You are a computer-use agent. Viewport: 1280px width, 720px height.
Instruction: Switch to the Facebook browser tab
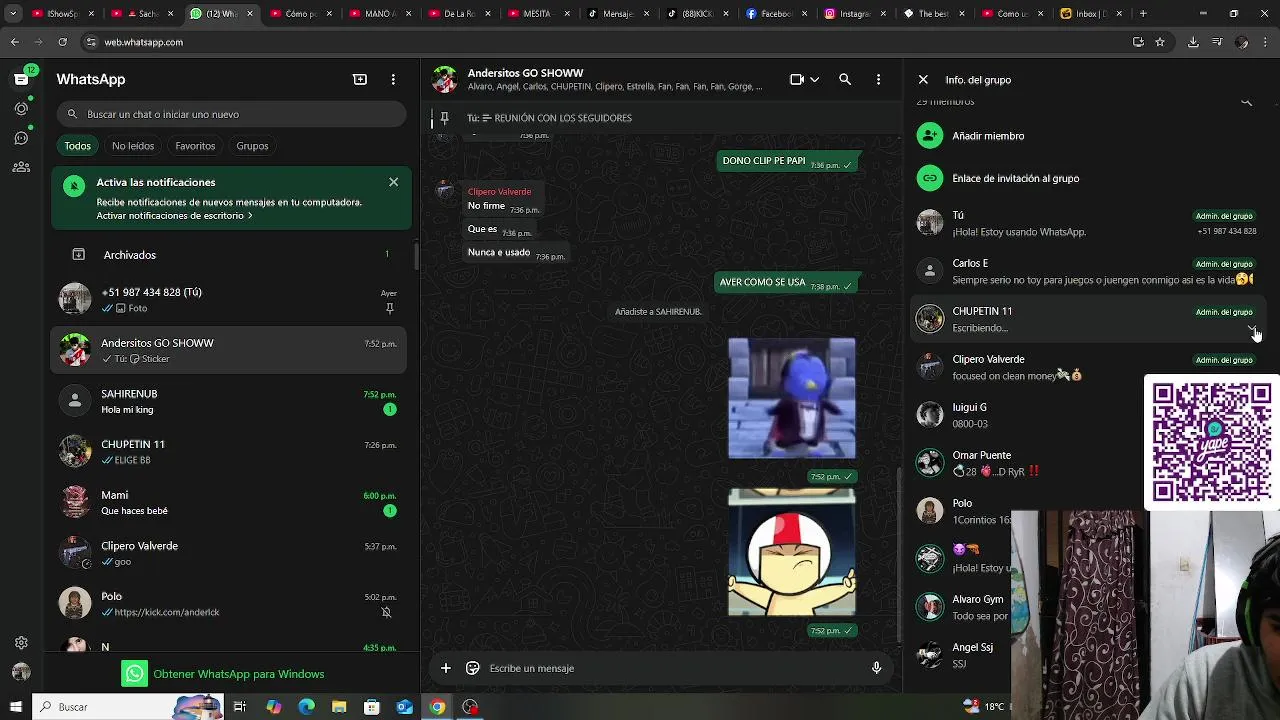point(776,14)
